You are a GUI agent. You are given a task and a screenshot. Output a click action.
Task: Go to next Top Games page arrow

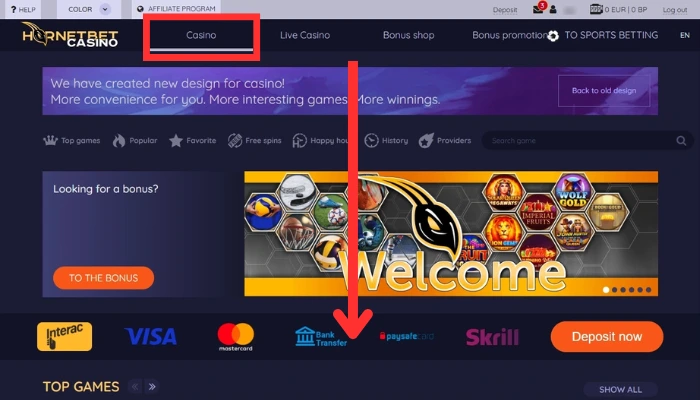coord(152,386)
